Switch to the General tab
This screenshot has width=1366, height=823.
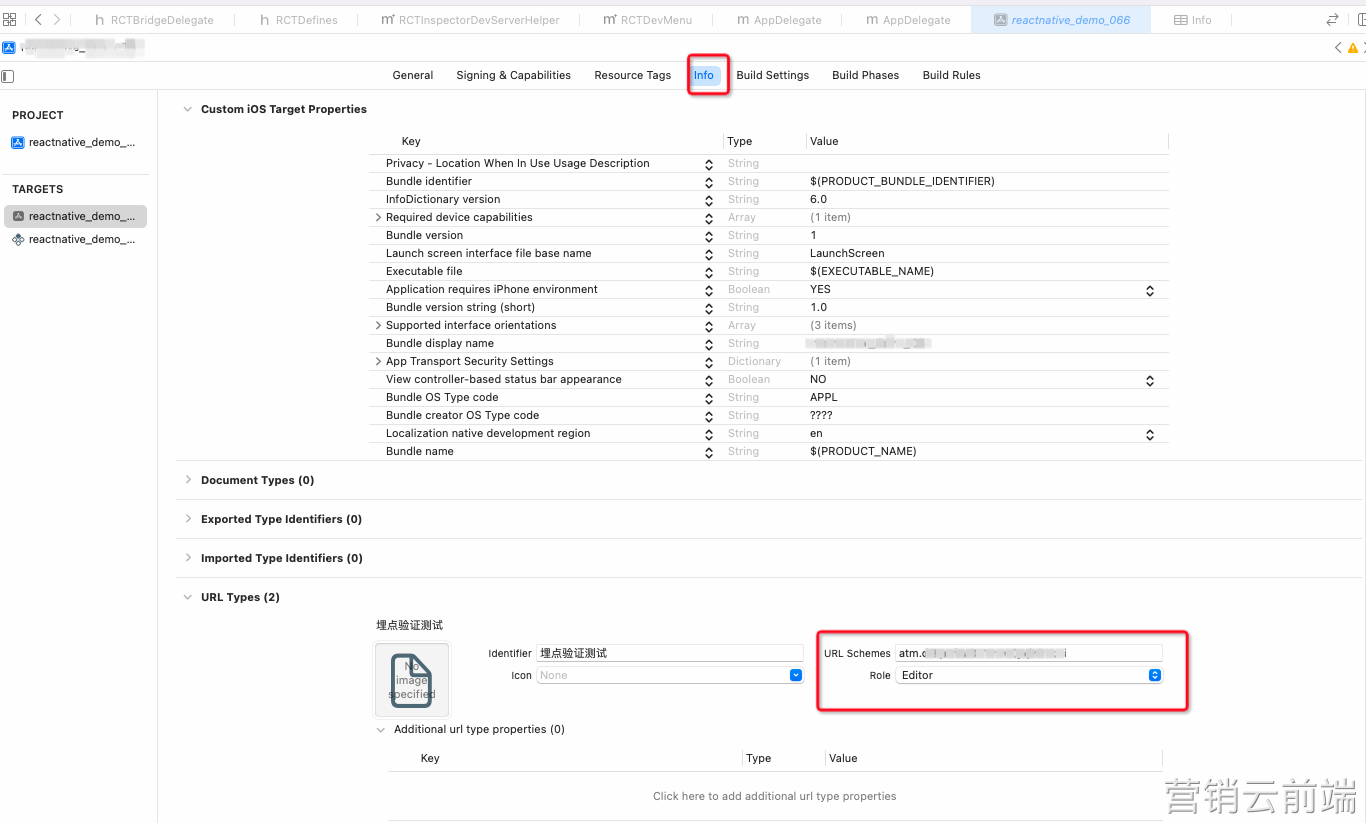click(413, 75)
